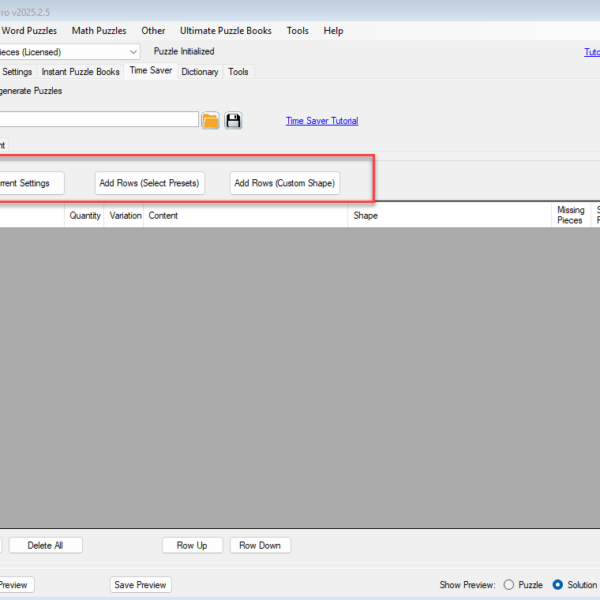Expand the puzzle type dropdown
This screenshot has height=600, width=600.
click(x=134, y=51)
